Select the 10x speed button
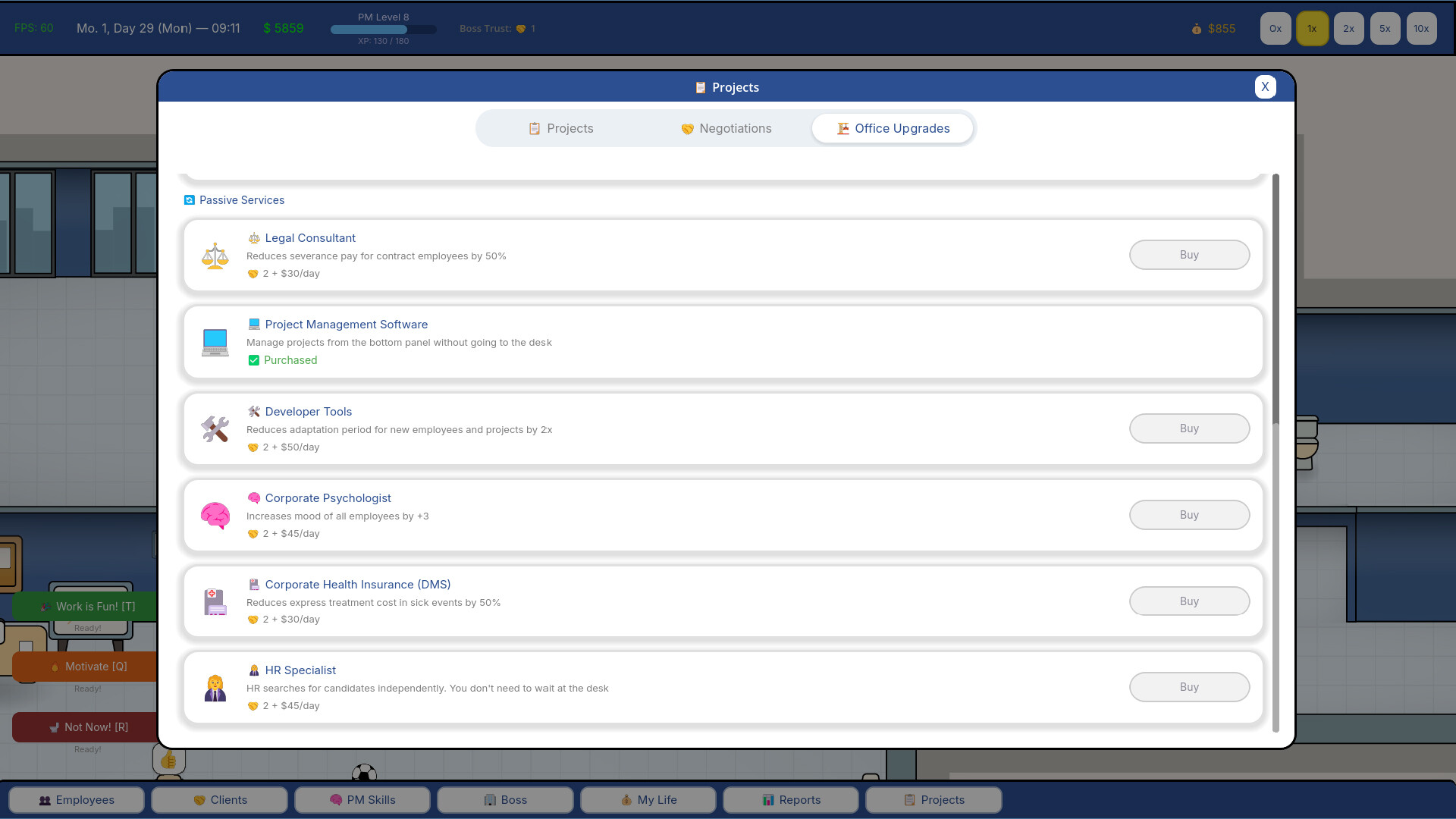The image size is (1456, 819). (1420, 29)
